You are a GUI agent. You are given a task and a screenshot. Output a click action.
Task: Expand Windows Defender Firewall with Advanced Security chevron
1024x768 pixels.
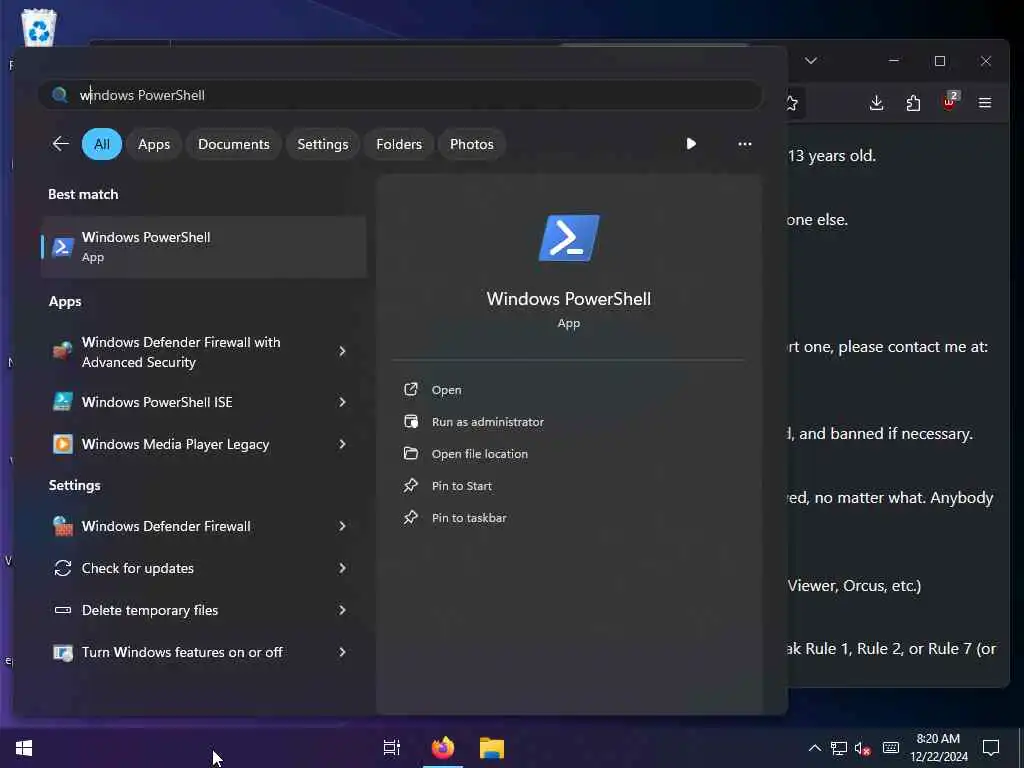[x=342, y=351]
